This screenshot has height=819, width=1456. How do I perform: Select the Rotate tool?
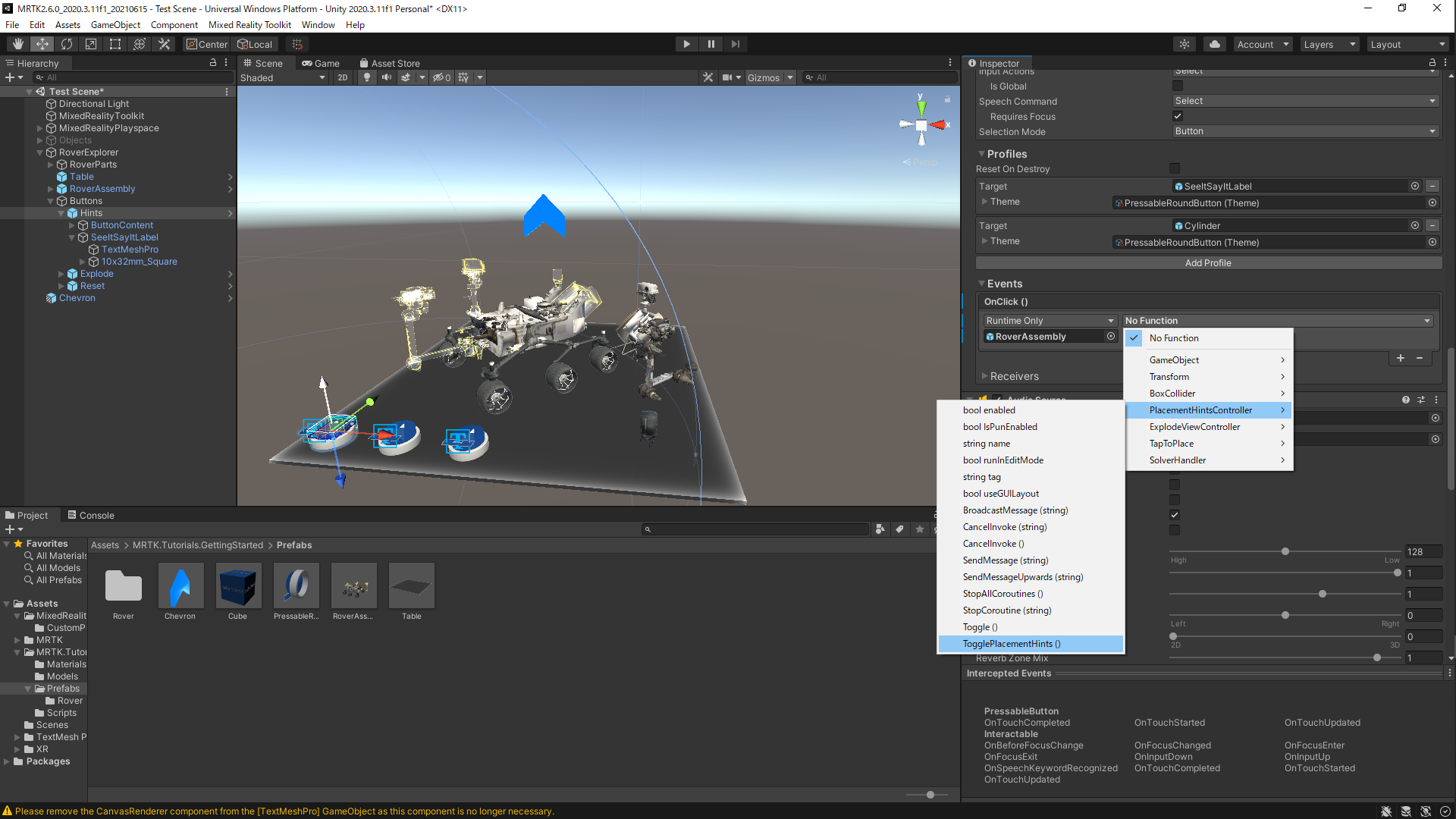tap(67, 44)
